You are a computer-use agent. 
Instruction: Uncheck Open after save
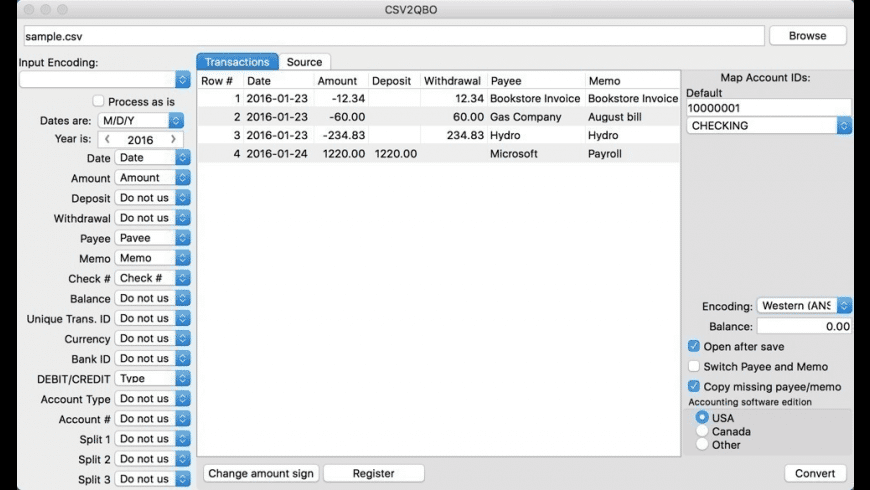(x=694, y=346)
